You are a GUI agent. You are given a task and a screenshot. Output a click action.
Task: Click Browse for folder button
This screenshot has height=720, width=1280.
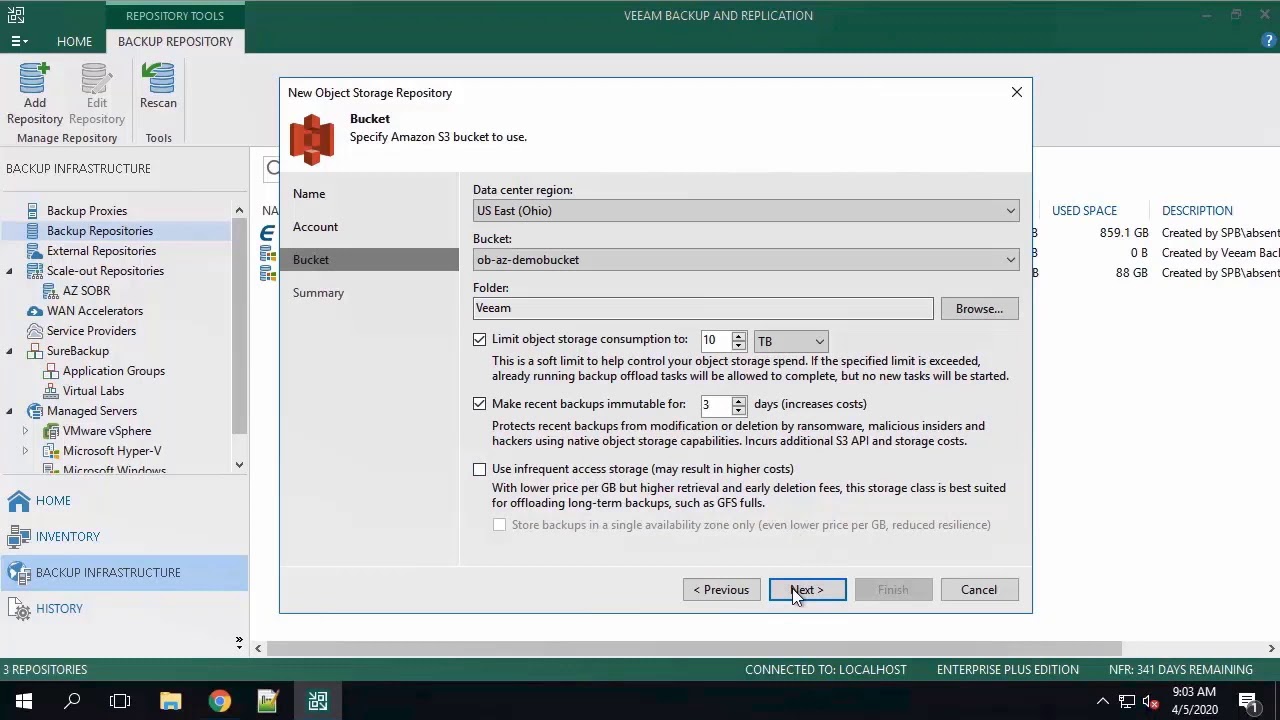click(979, 309)
